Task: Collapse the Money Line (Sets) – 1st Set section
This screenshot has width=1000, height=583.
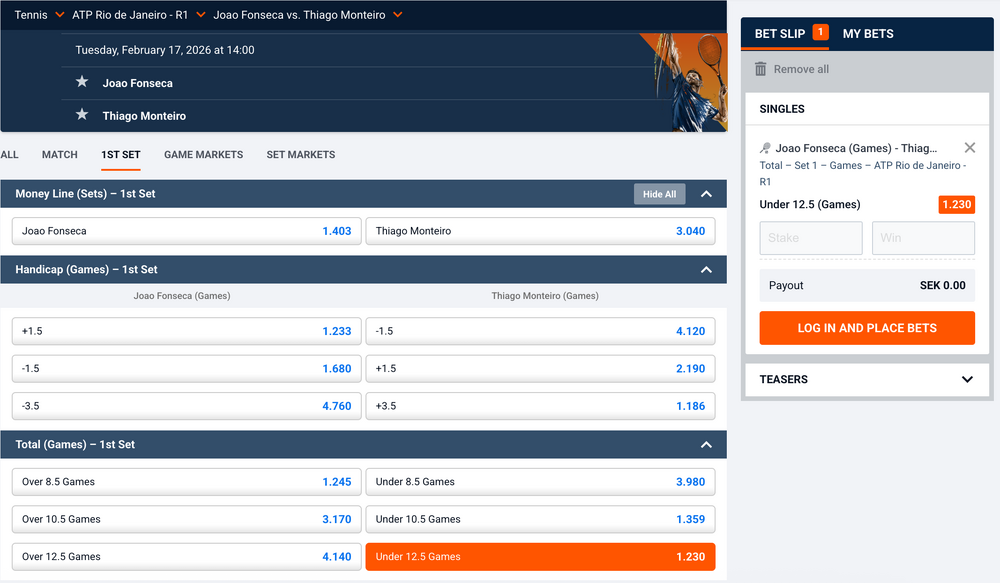Action: tap(706, 194)
